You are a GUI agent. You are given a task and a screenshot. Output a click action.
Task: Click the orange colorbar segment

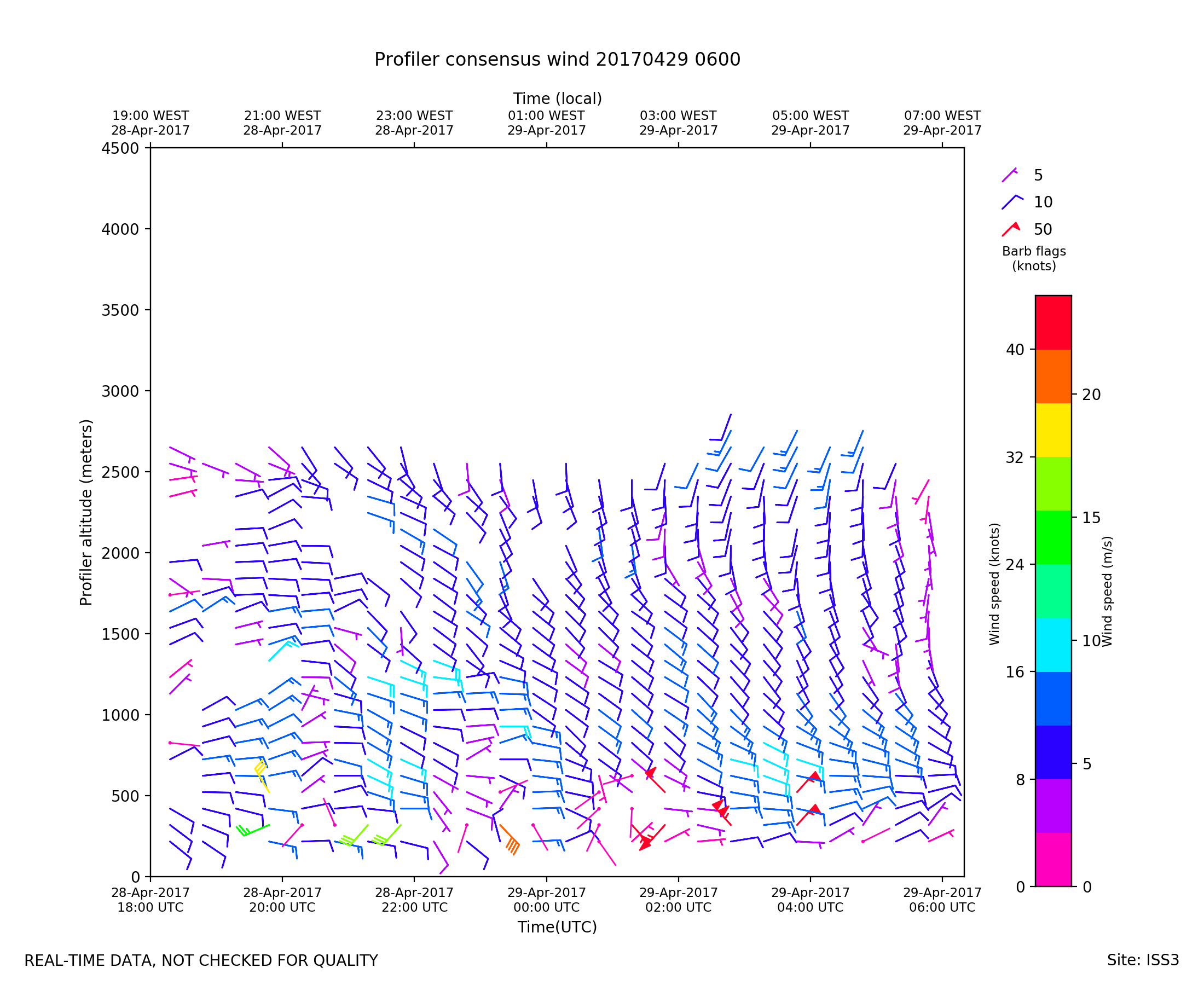click(x=1053, y=376)
